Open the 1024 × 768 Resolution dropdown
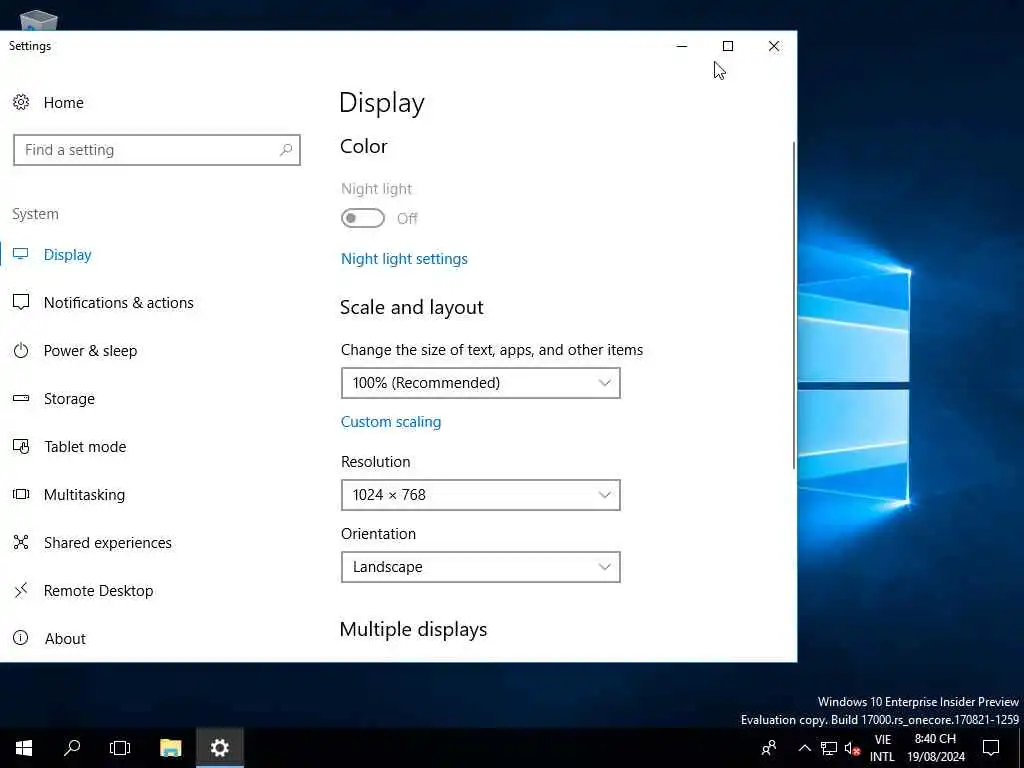The image size is (1024, 768). pyautogui.click(x=481, y=495)
